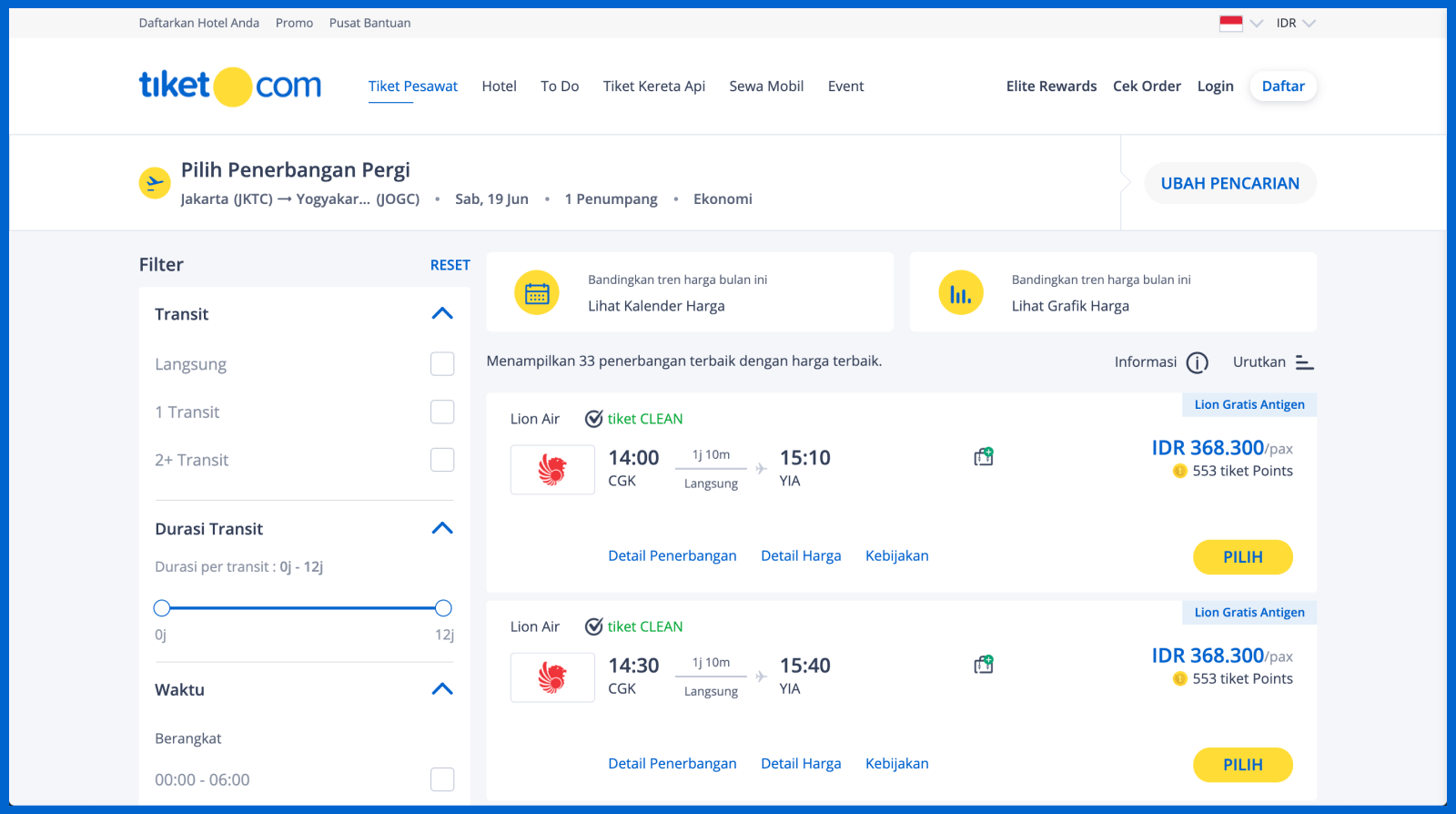
Task: Click the right handle of transit duration slider
Action: pos(443,608)
